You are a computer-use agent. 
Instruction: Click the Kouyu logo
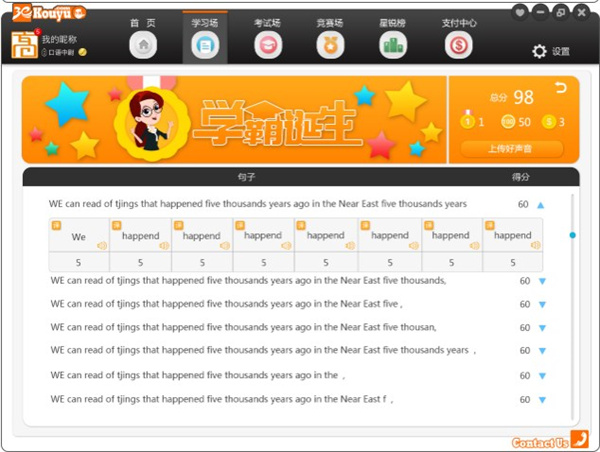coord(49,13)
